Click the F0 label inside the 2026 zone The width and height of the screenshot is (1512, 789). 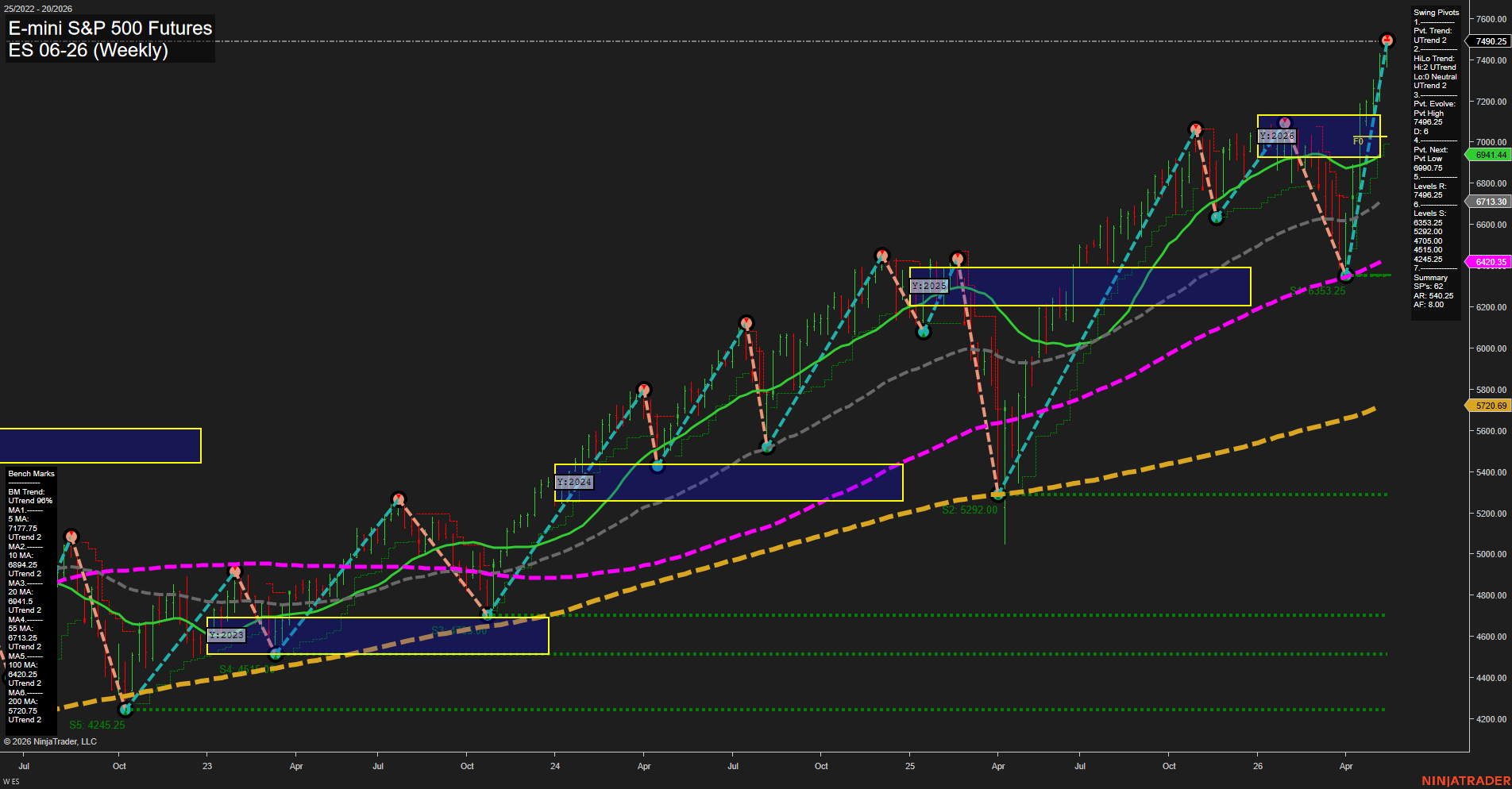click(1358, 141)
